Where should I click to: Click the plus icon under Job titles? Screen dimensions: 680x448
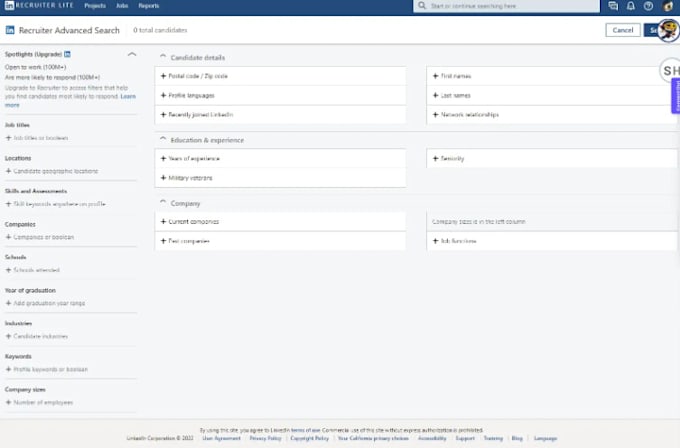coord(8,138)
